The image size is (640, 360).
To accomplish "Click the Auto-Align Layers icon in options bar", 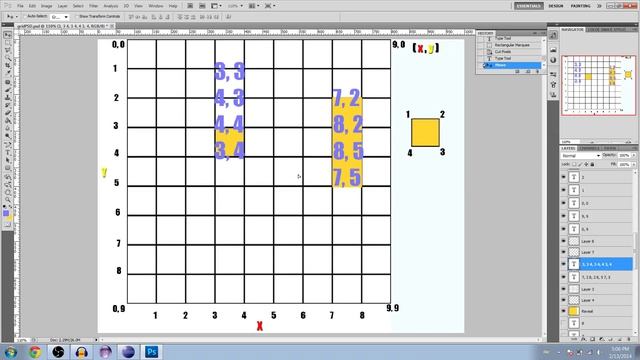I will pyautogui.click(x=229, y=17).
